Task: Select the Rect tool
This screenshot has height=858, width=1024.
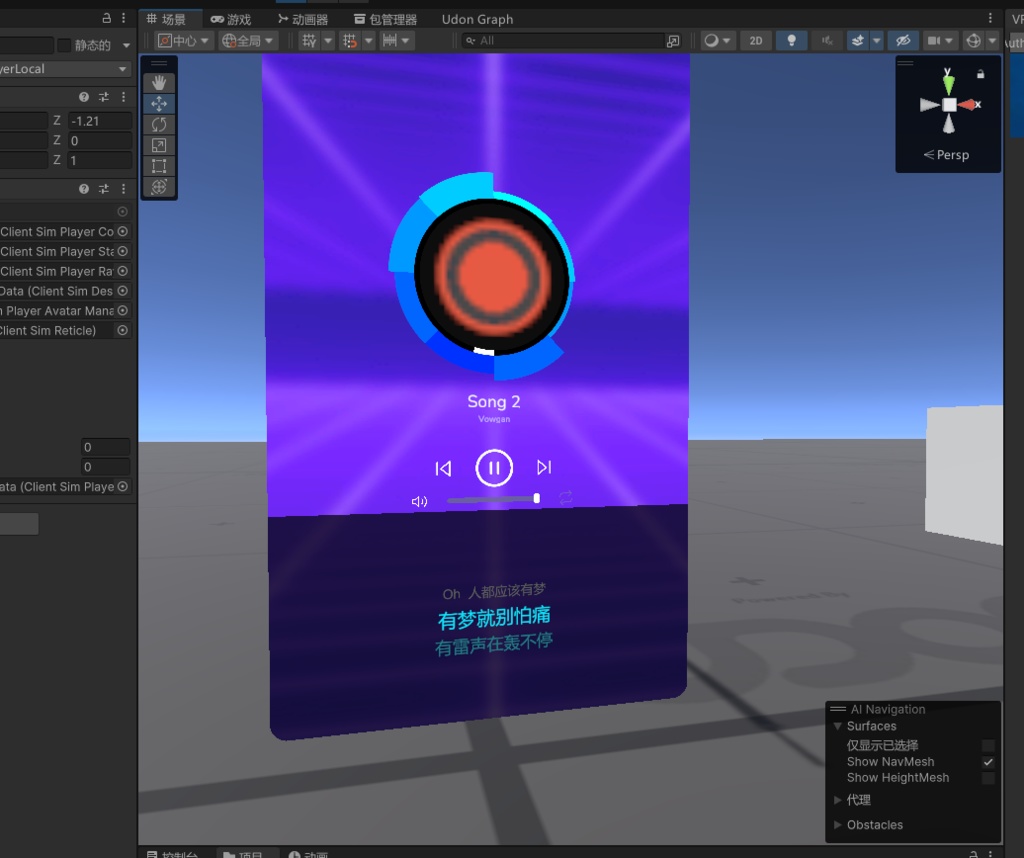Action: [x=158, y=166]
